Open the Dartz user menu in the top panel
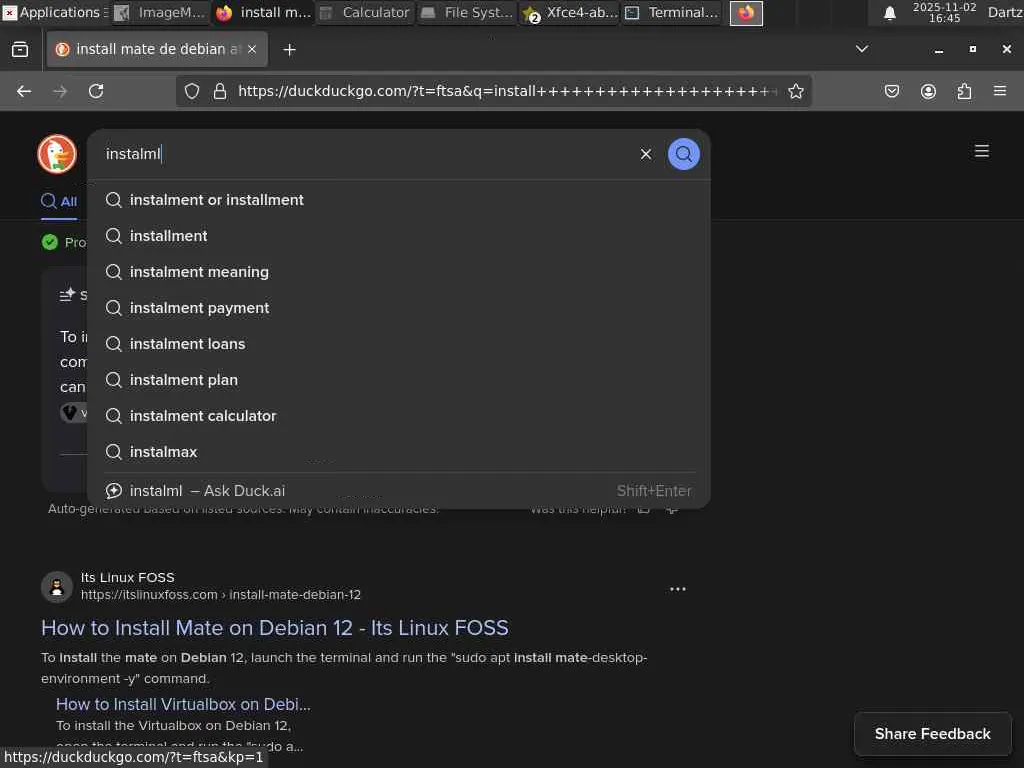This screenshot has width=1024, height=768. click(x=1004, y=12)
